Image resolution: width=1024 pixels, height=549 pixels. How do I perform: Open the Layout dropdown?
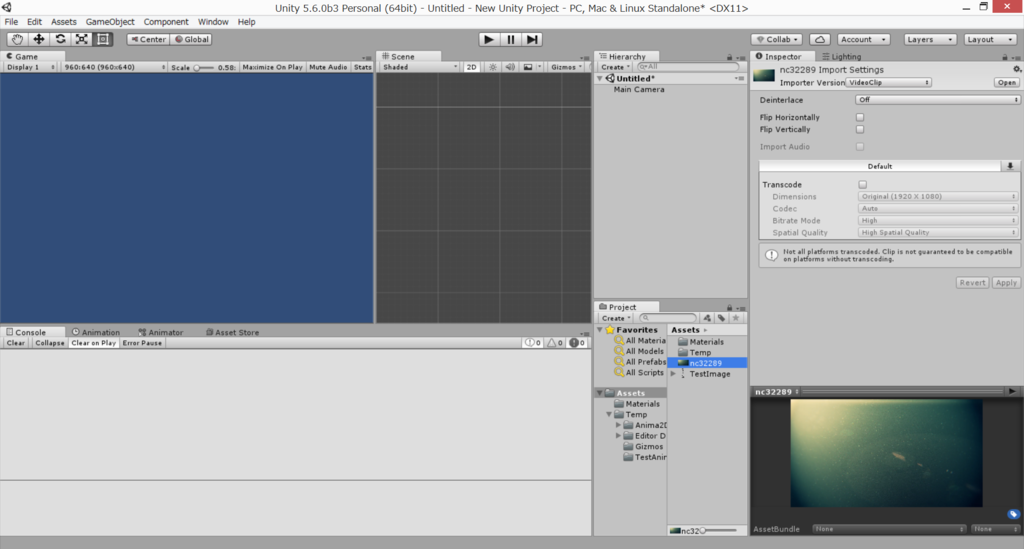point(990,39)
